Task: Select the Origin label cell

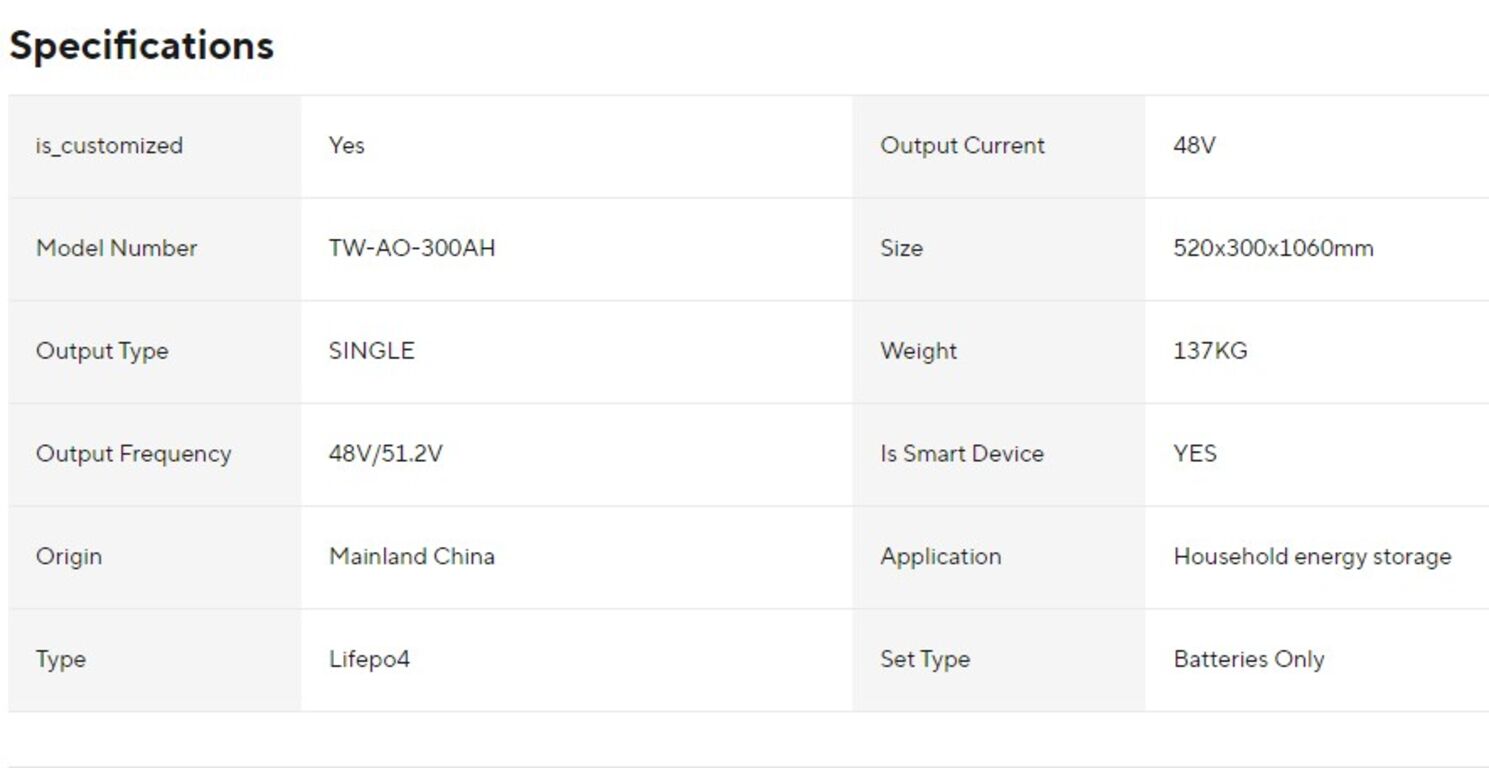Action: (x=155, y=557)
